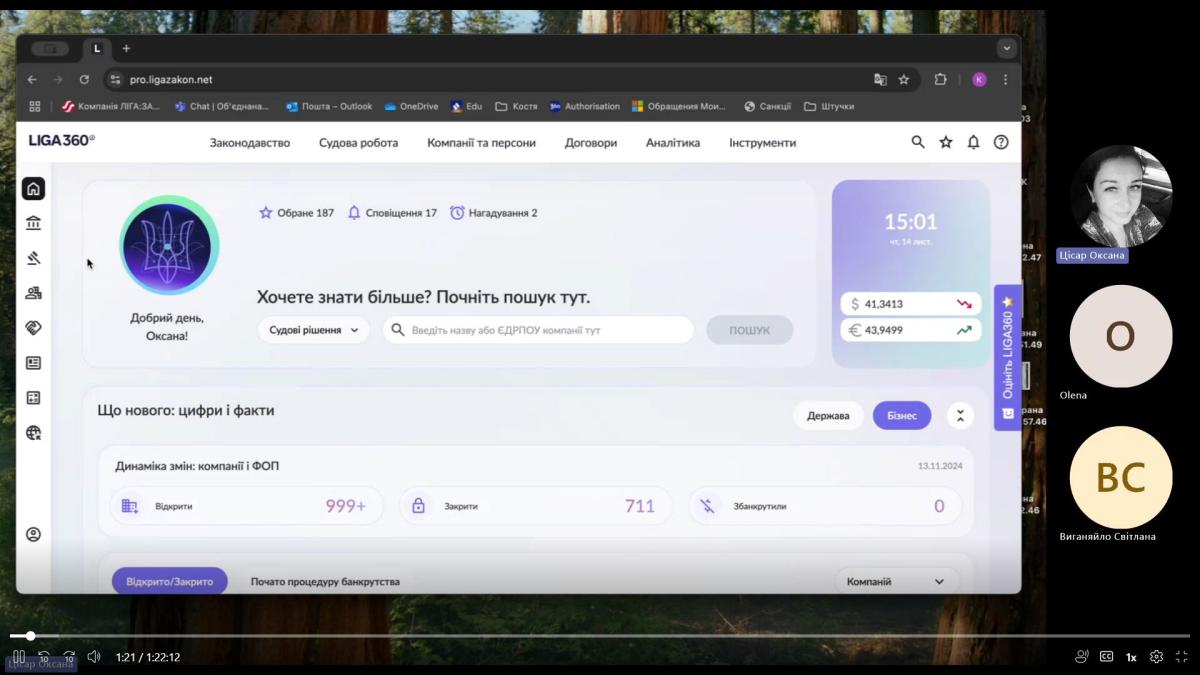Open the companies and persons sidebar icon
This screenshot has height=675, width=1200.
tap(34, 293)
